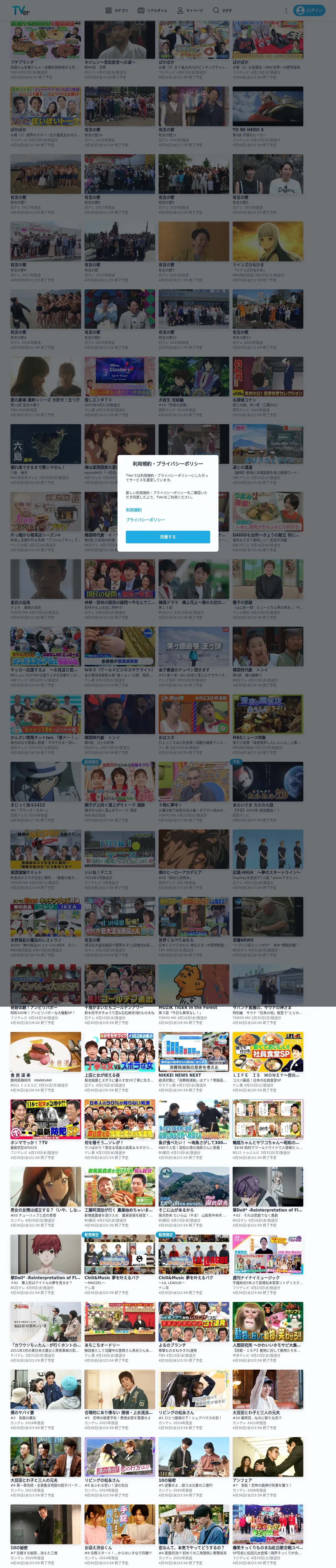Open Chill&Music MAZZEL episode thumbnail
The image size is (336, 1568).
coord(120,1254)
